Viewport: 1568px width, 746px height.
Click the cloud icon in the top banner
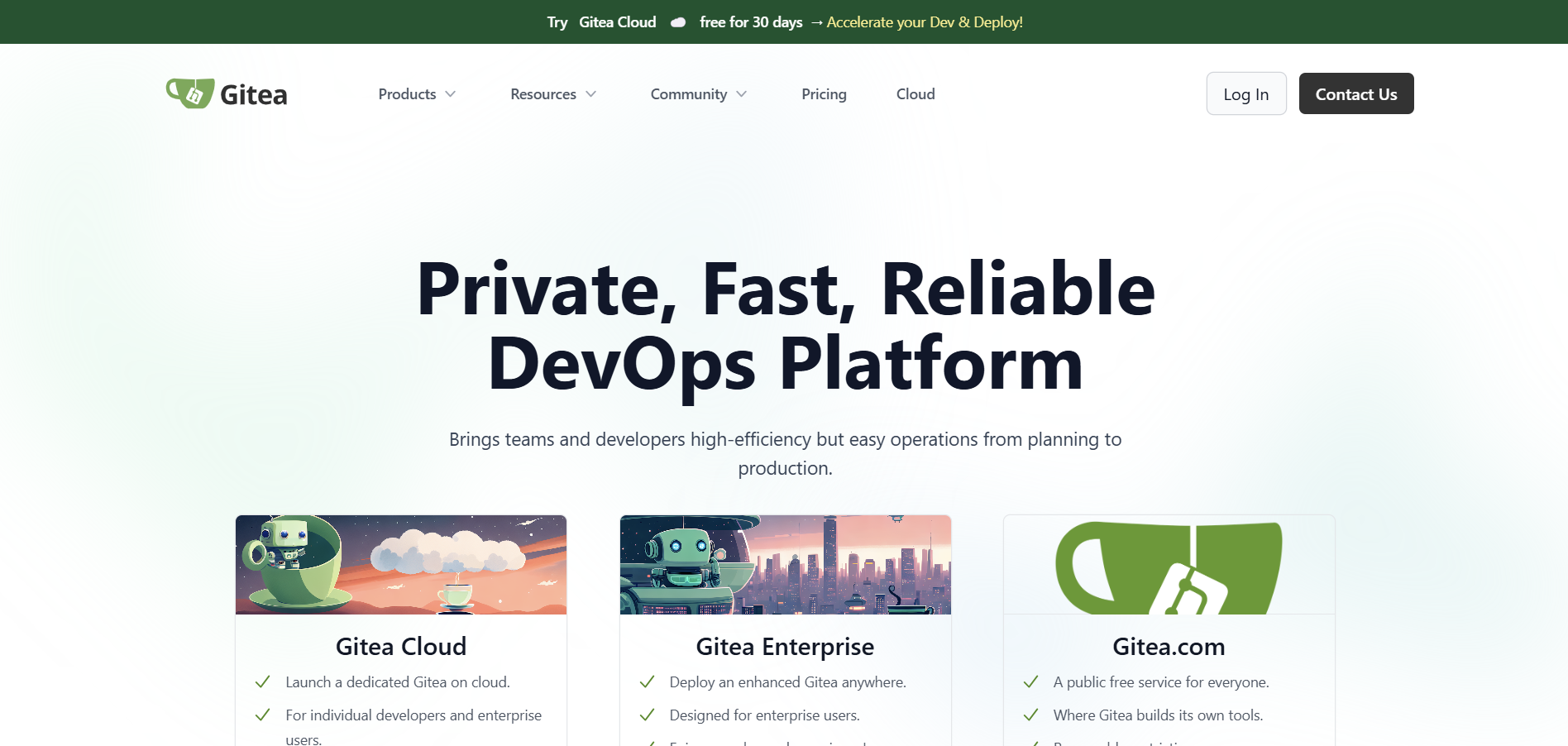coord(678,22)
